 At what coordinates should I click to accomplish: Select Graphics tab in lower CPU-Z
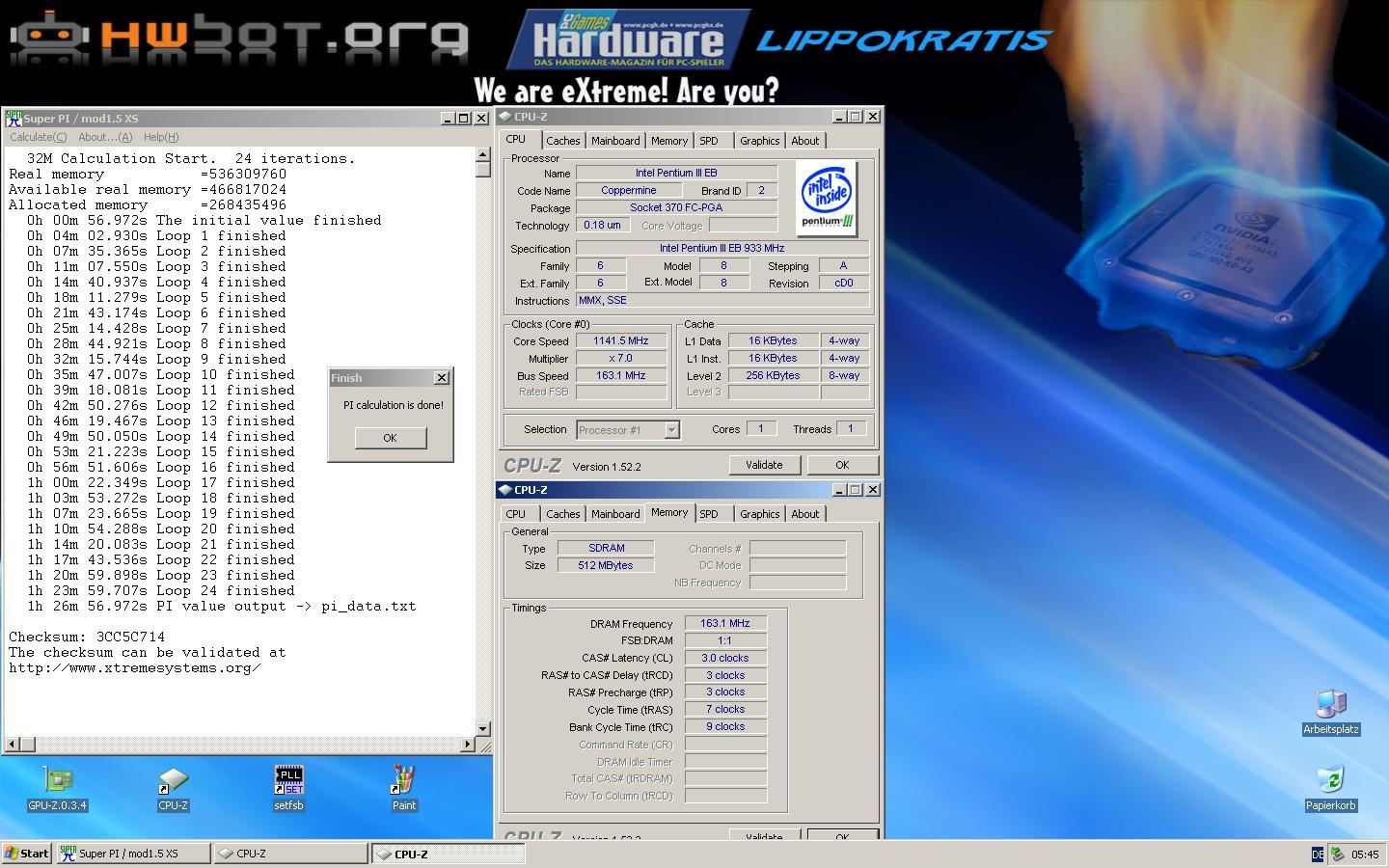tap(760, 514)
